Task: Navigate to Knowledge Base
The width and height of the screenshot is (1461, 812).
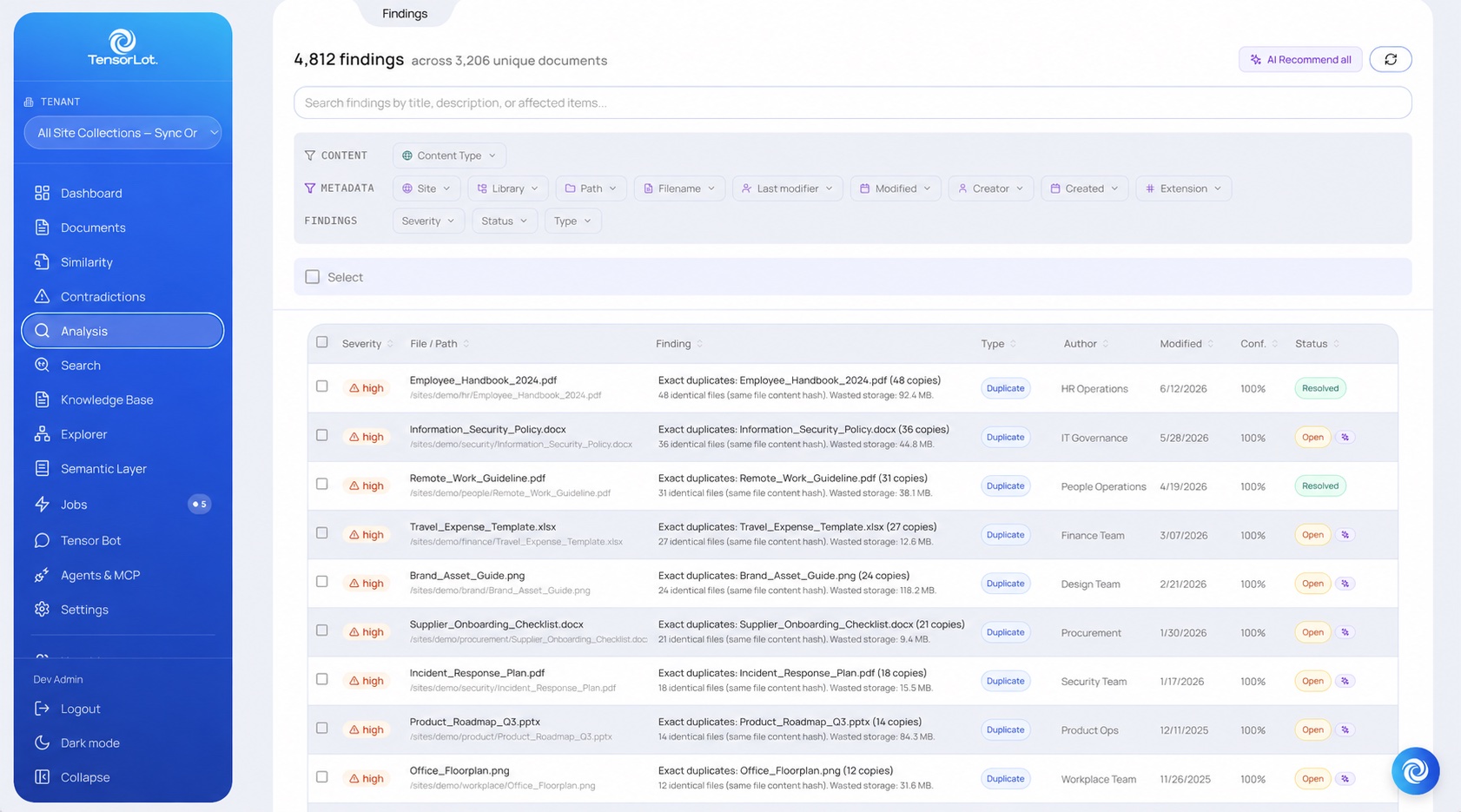Action: (122, 399)
